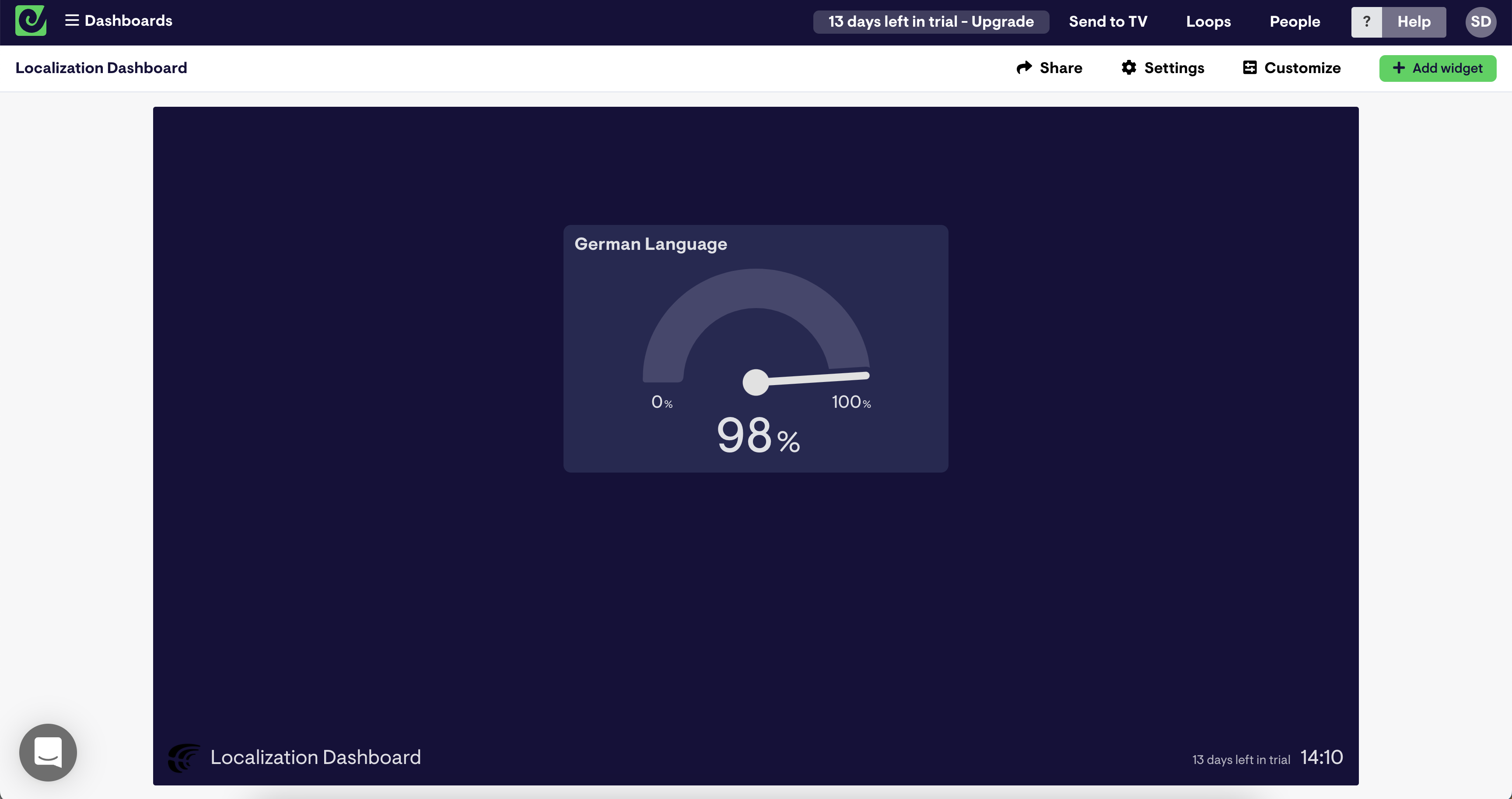Viewport: 1512px width, 799px height.
Task: Click the 0% gauge minimum label
Action: click(x=661, y=402)
